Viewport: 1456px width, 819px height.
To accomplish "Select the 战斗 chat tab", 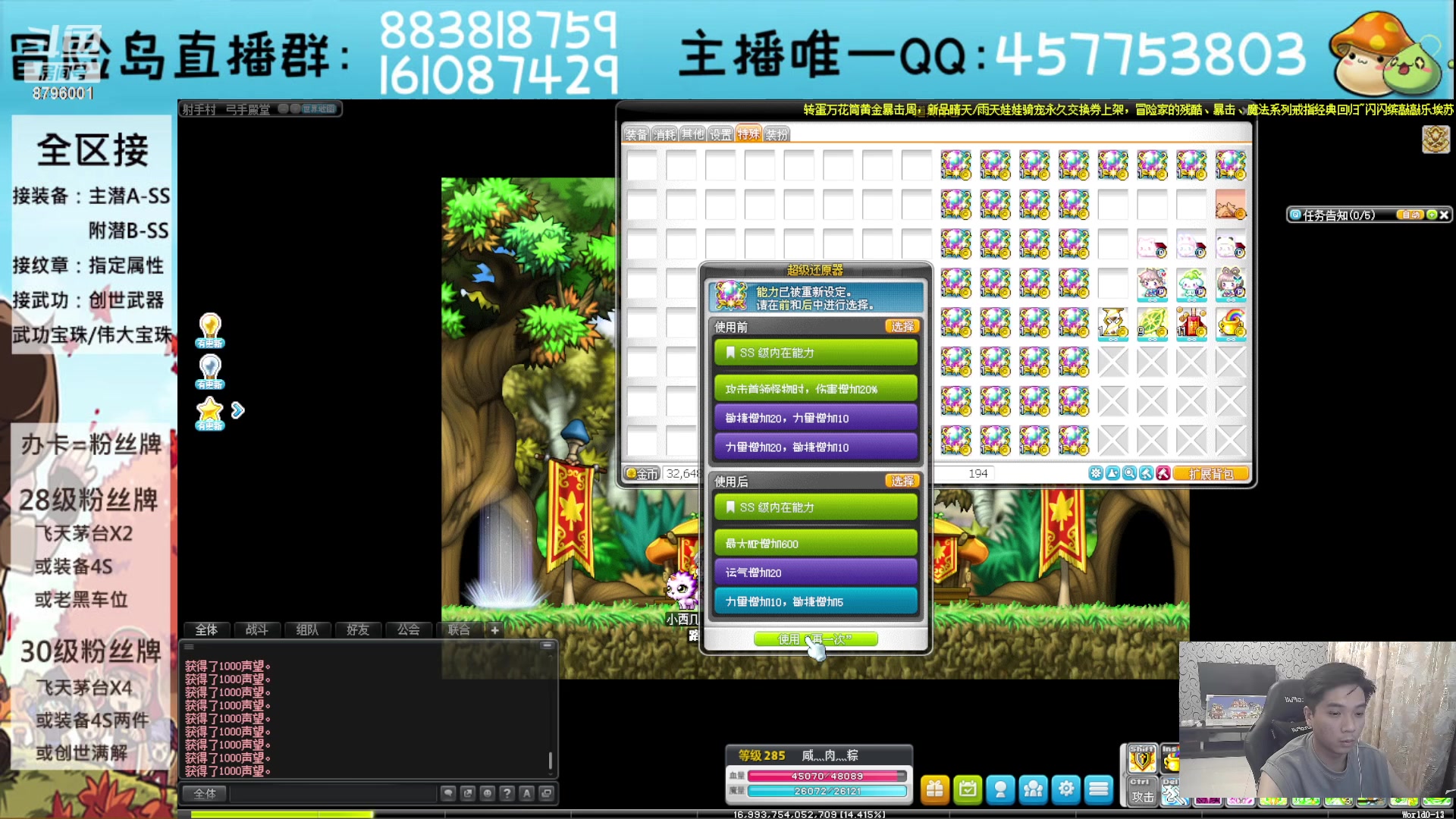I will pyautogui.click(x=256, y=629).
